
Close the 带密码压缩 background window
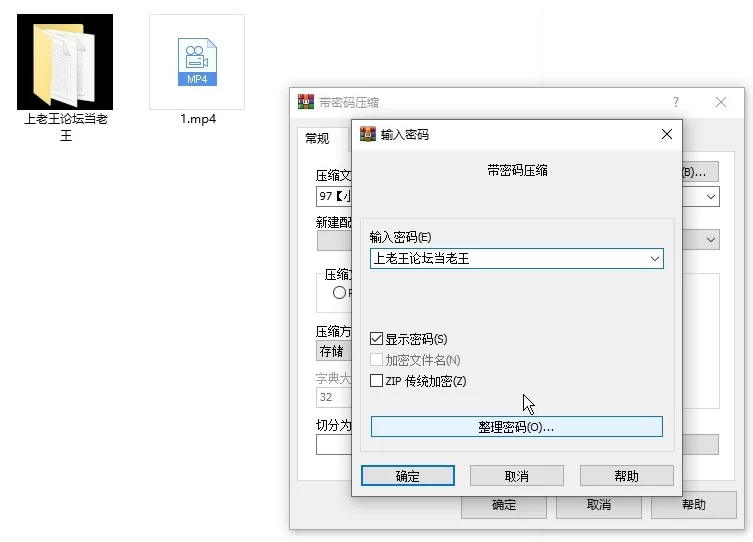[x=720, y=102]
